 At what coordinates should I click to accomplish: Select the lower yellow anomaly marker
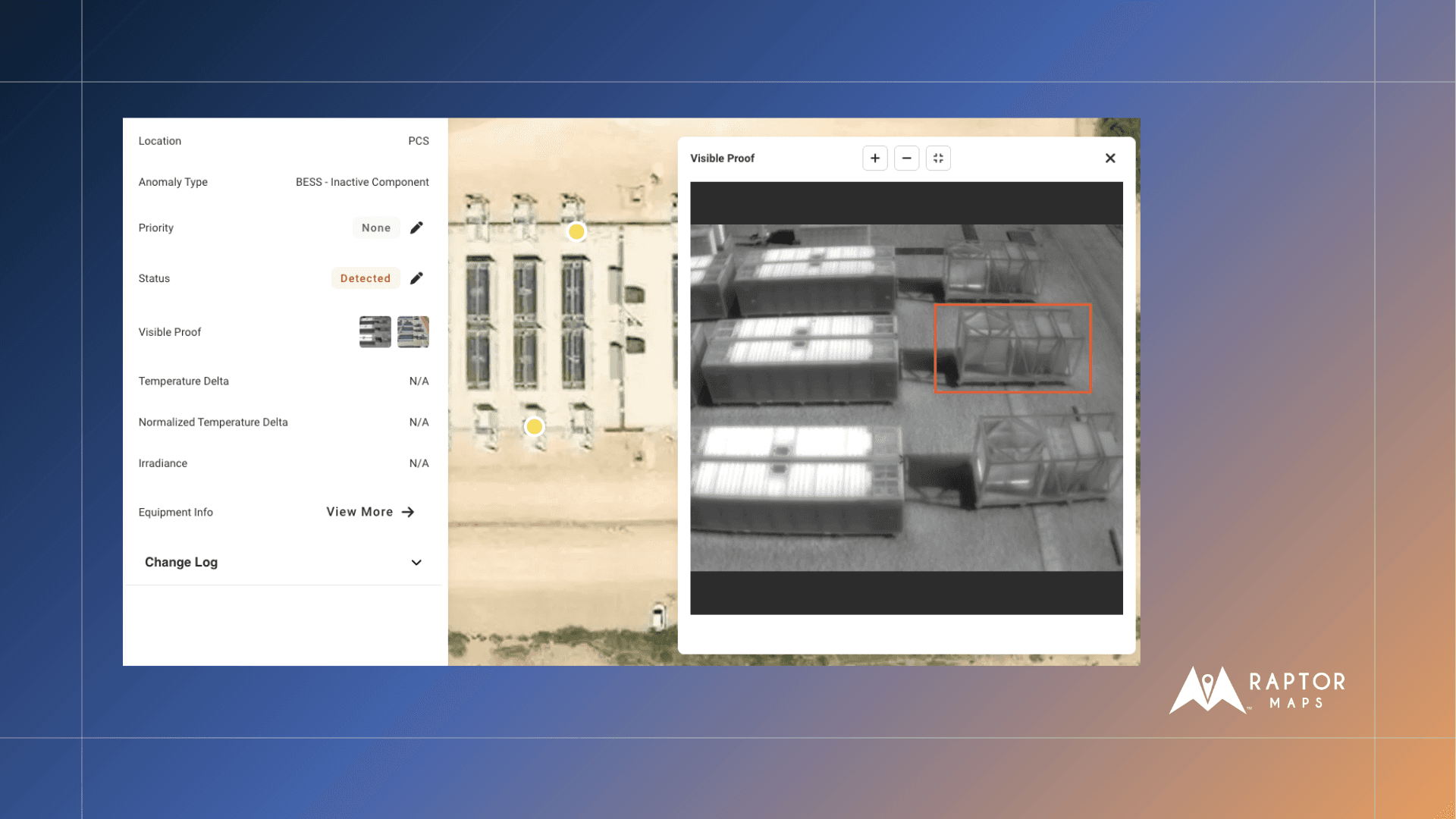click(x=535, y=427)
